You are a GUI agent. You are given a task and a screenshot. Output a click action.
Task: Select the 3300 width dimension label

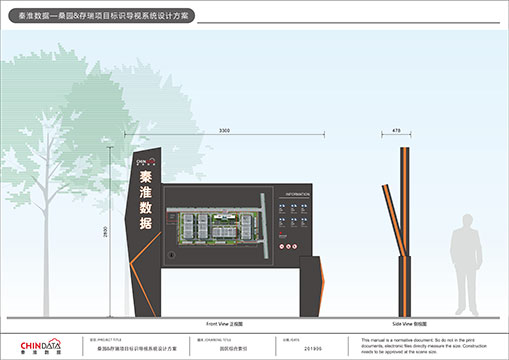click(224, 130)
